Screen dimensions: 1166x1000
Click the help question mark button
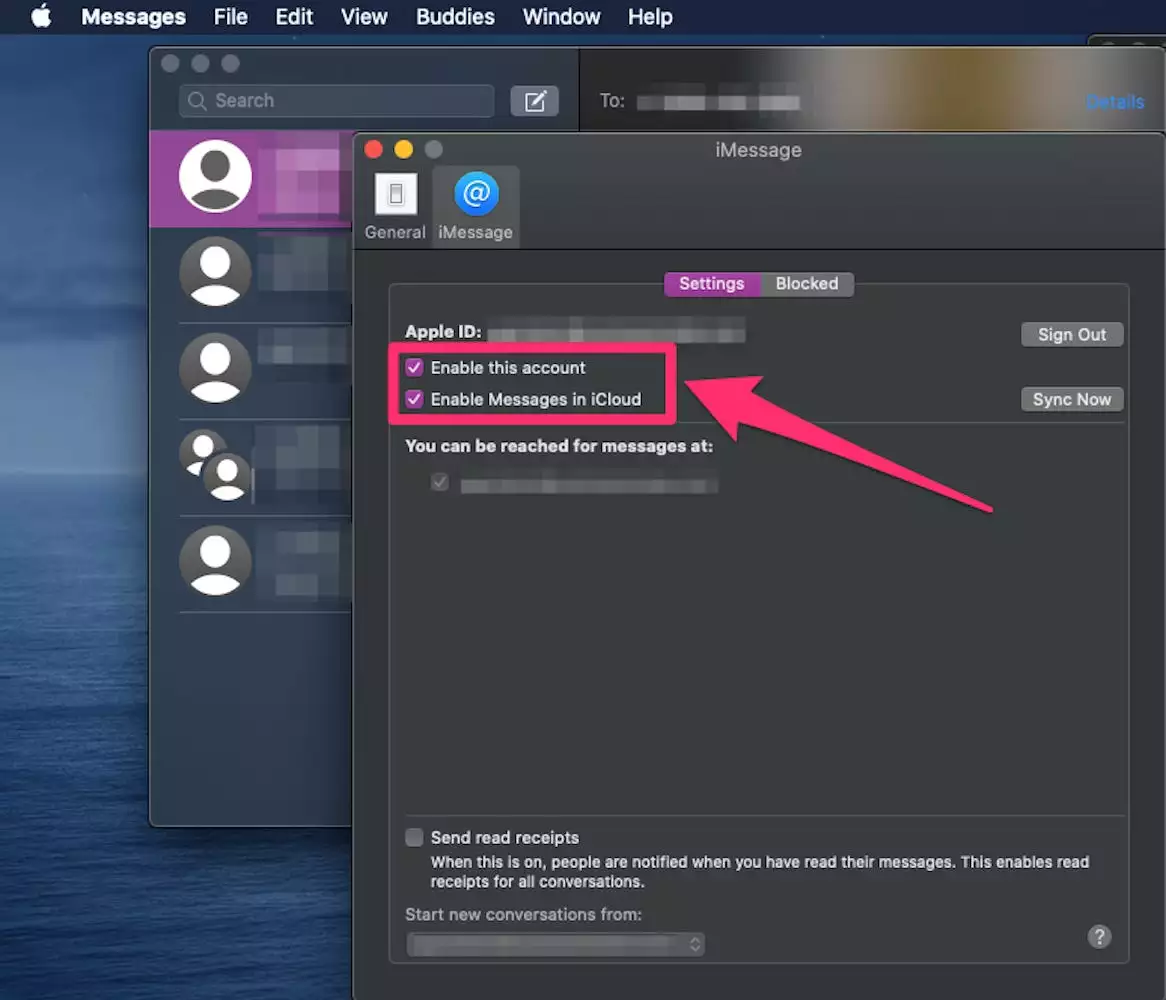click(1099, 936)
